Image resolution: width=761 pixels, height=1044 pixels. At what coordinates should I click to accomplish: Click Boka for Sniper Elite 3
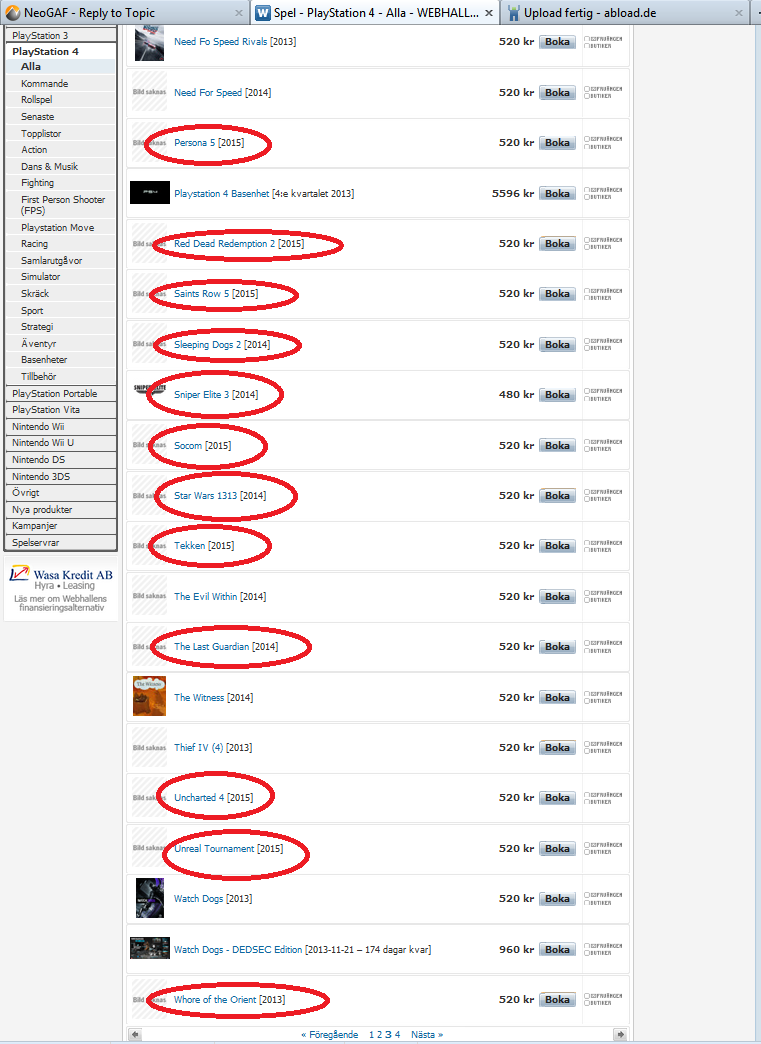(557, 394)
